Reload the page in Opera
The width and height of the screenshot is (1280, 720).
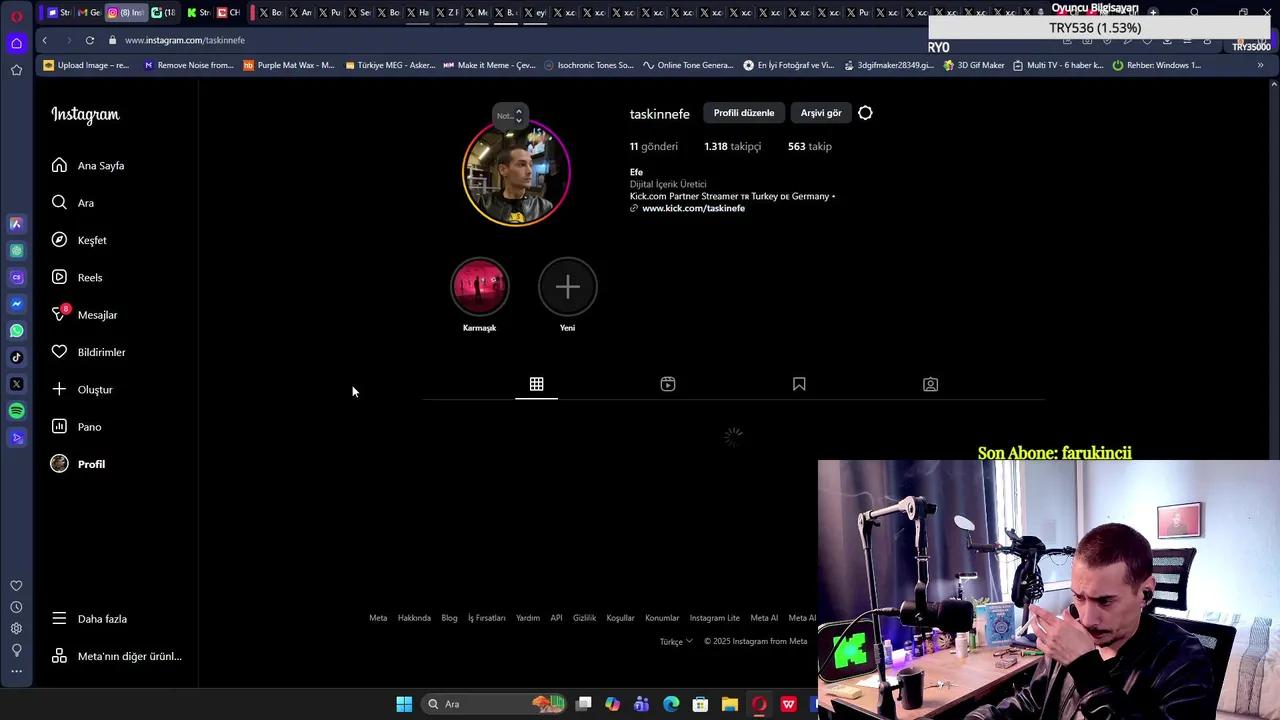point(90,40)
